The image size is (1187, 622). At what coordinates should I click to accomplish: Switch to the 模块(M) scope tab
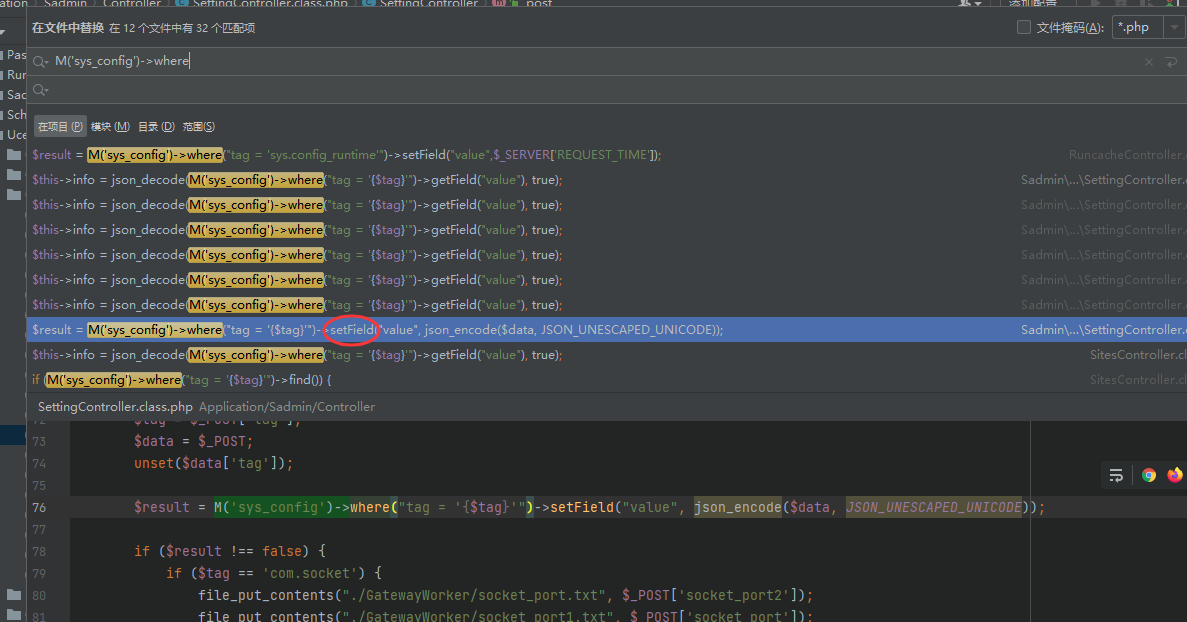[x=110, y=126]
